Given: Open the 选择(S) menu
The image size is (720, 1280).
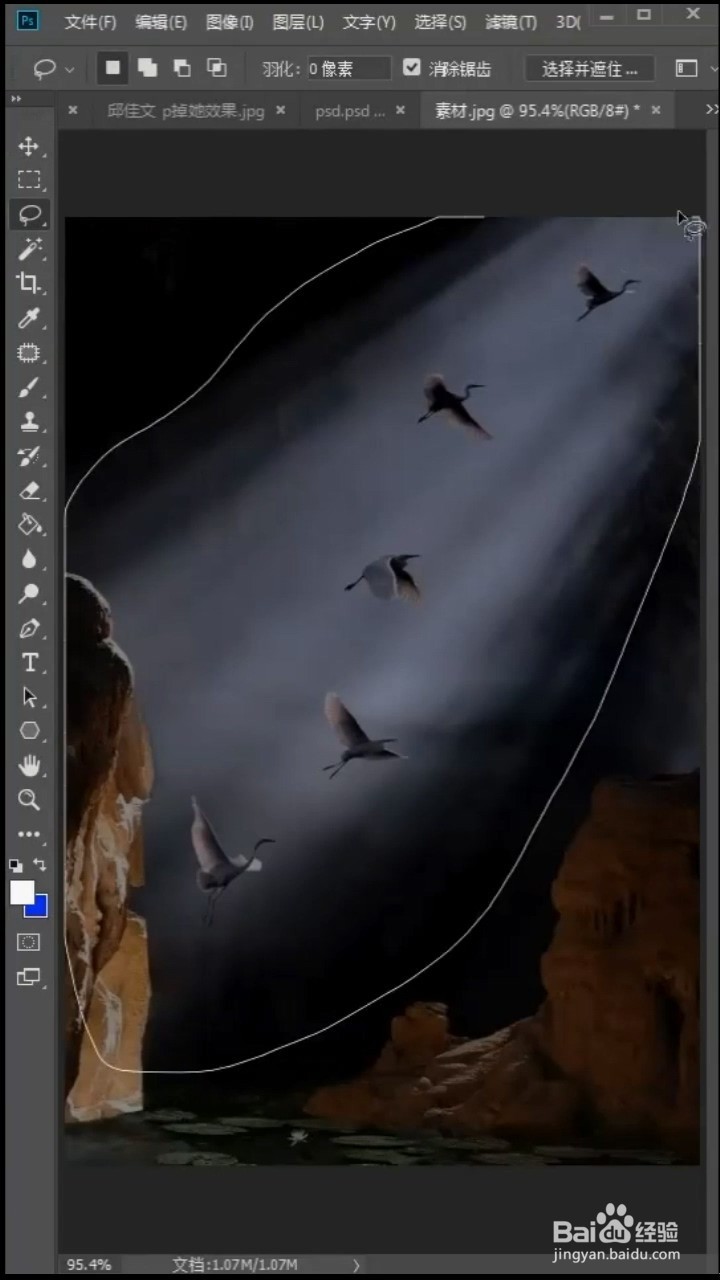Looking at the screenshot, I should click(440, 21).
